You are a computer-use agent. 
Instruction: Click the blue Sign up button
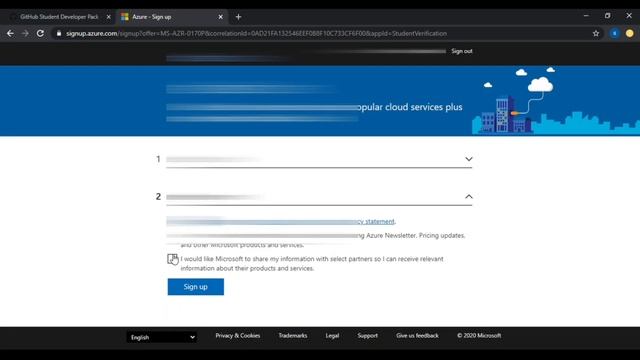coord(196,287)
